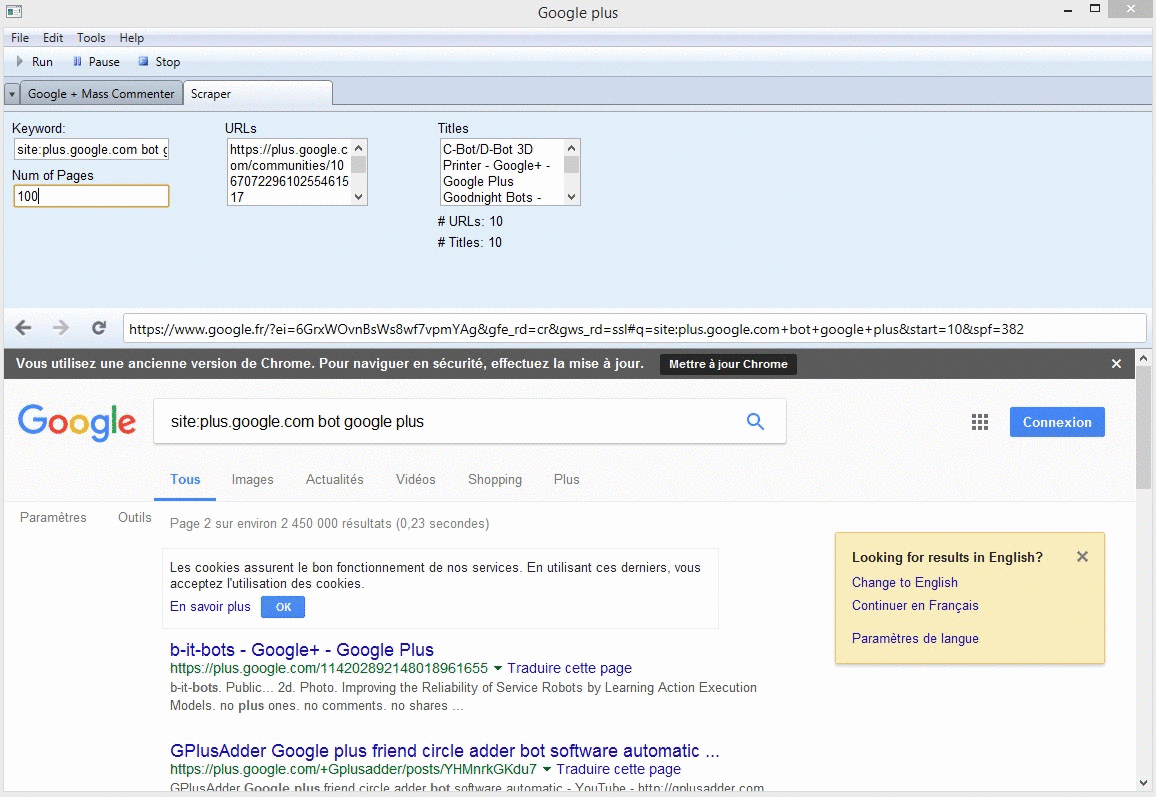Open the En savoir plus link
The width and height of the screenshot is (1156, 797).
point(210,606)
